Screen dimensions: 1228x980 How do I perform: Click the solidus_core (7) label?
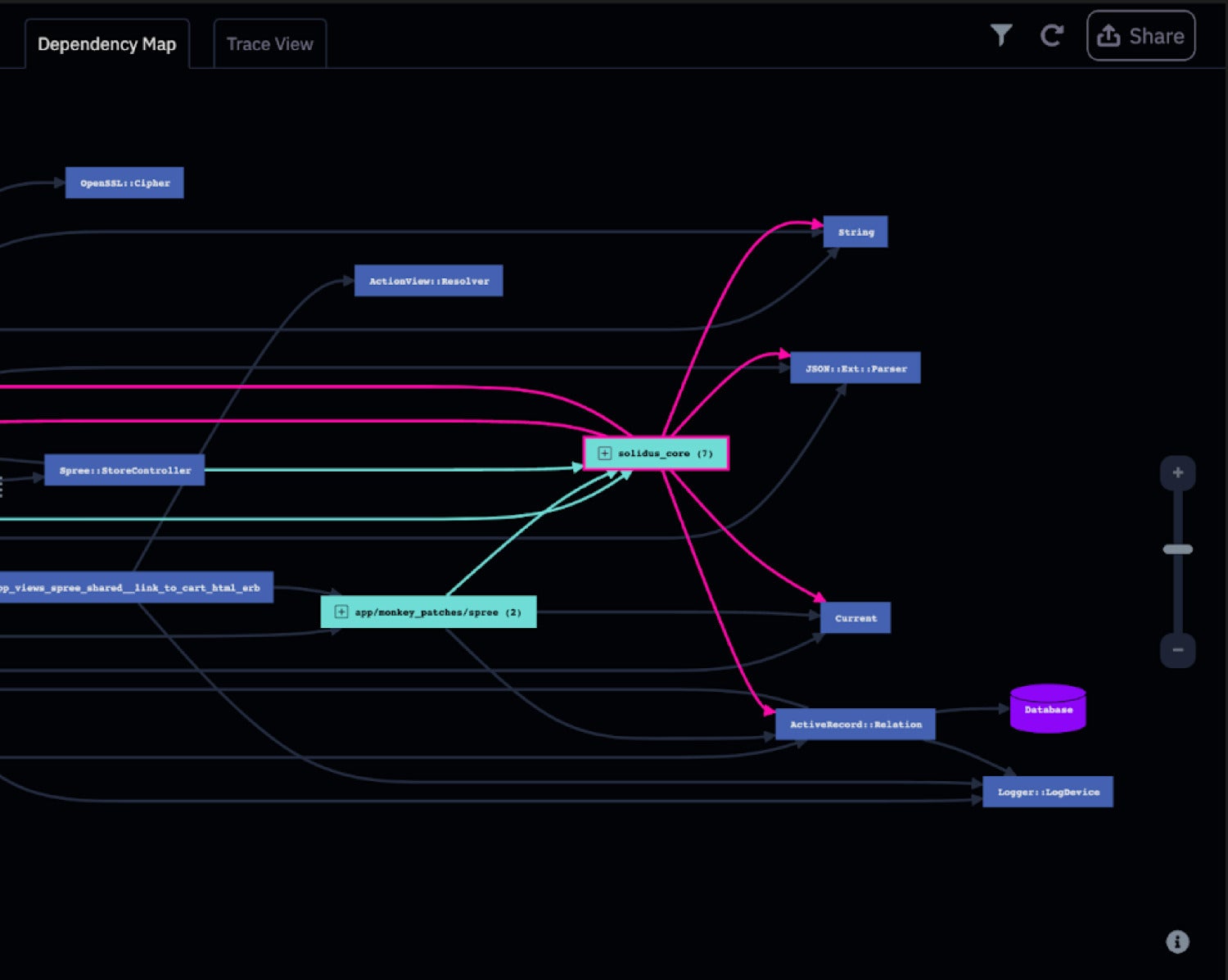coord(665,454)
